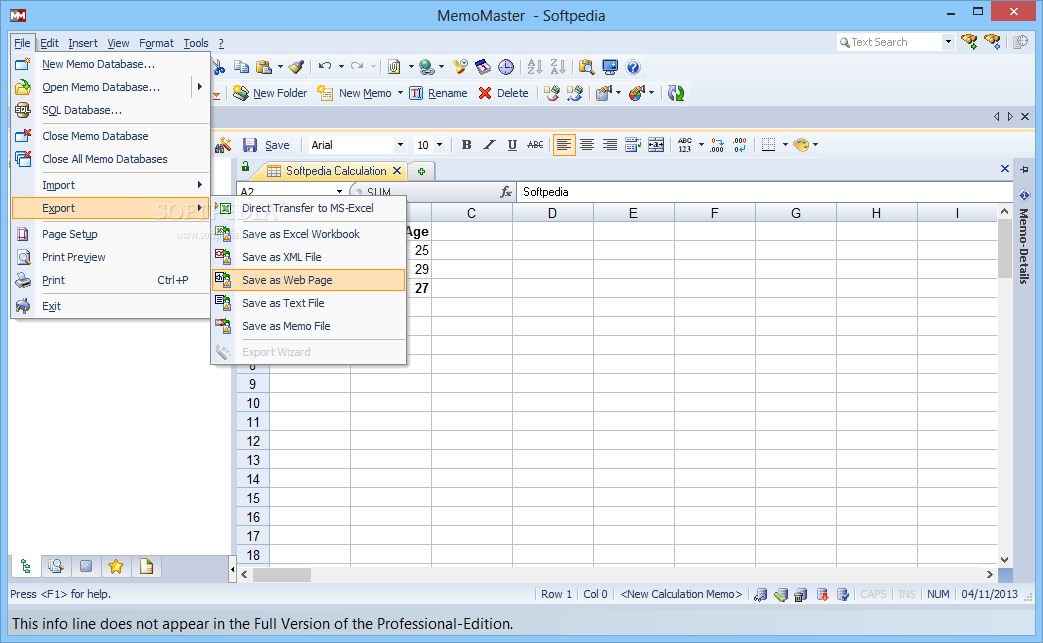Open the paperclip attachment tool
Viewport: 1043px width, 643px height.
(394, 67)
